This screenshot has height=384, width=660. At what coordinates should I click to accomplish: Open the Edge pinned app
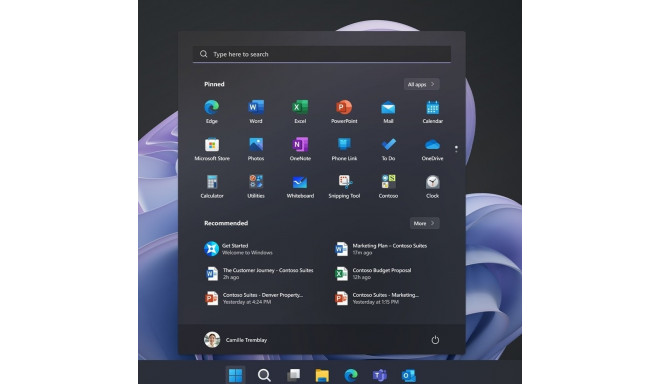pyautogui.click(x=212, y=111)
